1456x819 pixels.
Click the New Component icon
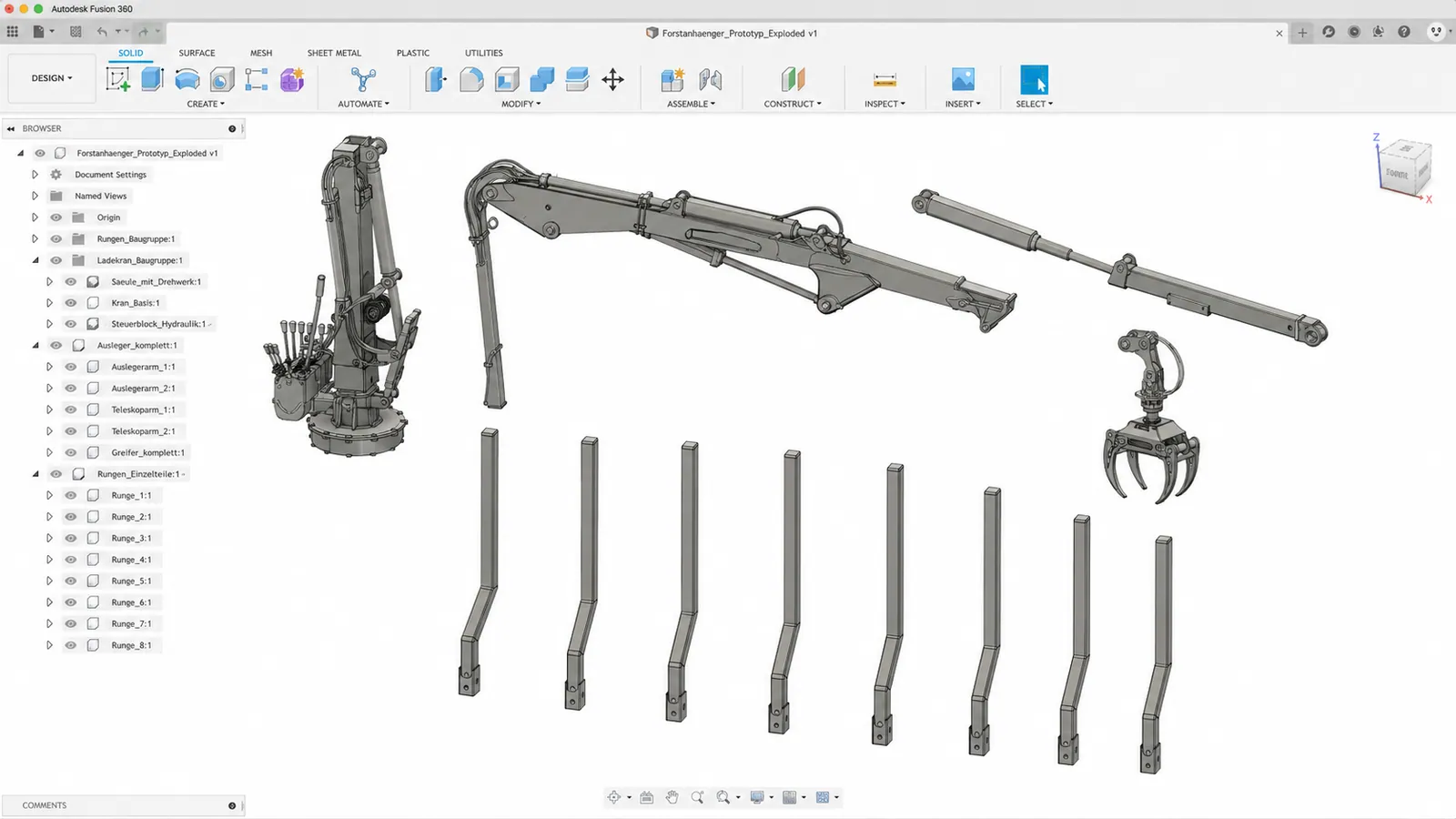click(672, 80)
